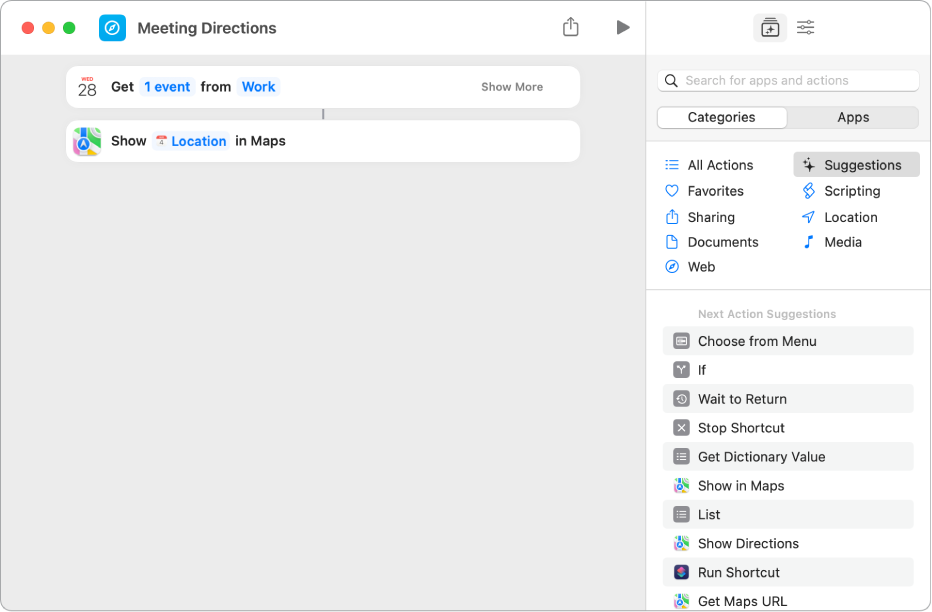Switch to the Apps tab
932x612 pixels.
click(x=853, y=117)
